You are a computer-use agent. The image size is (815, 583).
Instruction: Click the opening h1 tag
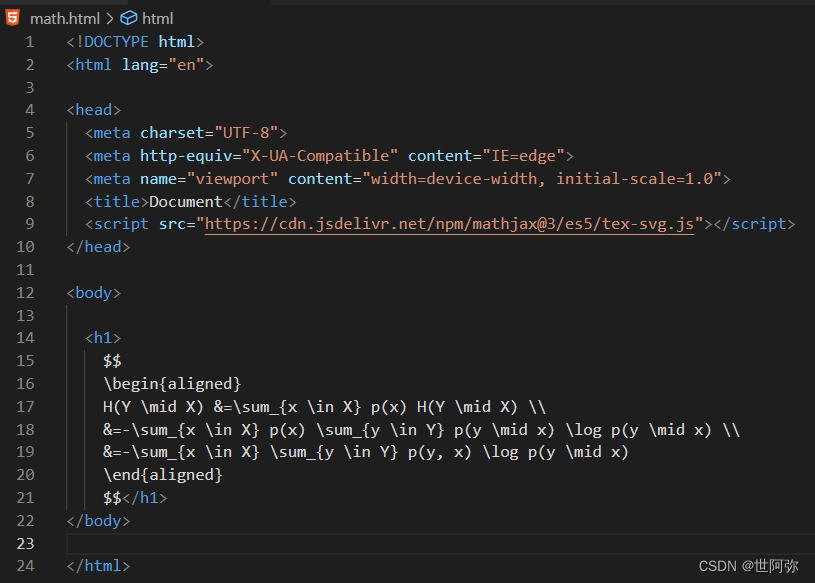tap(103, 338)
